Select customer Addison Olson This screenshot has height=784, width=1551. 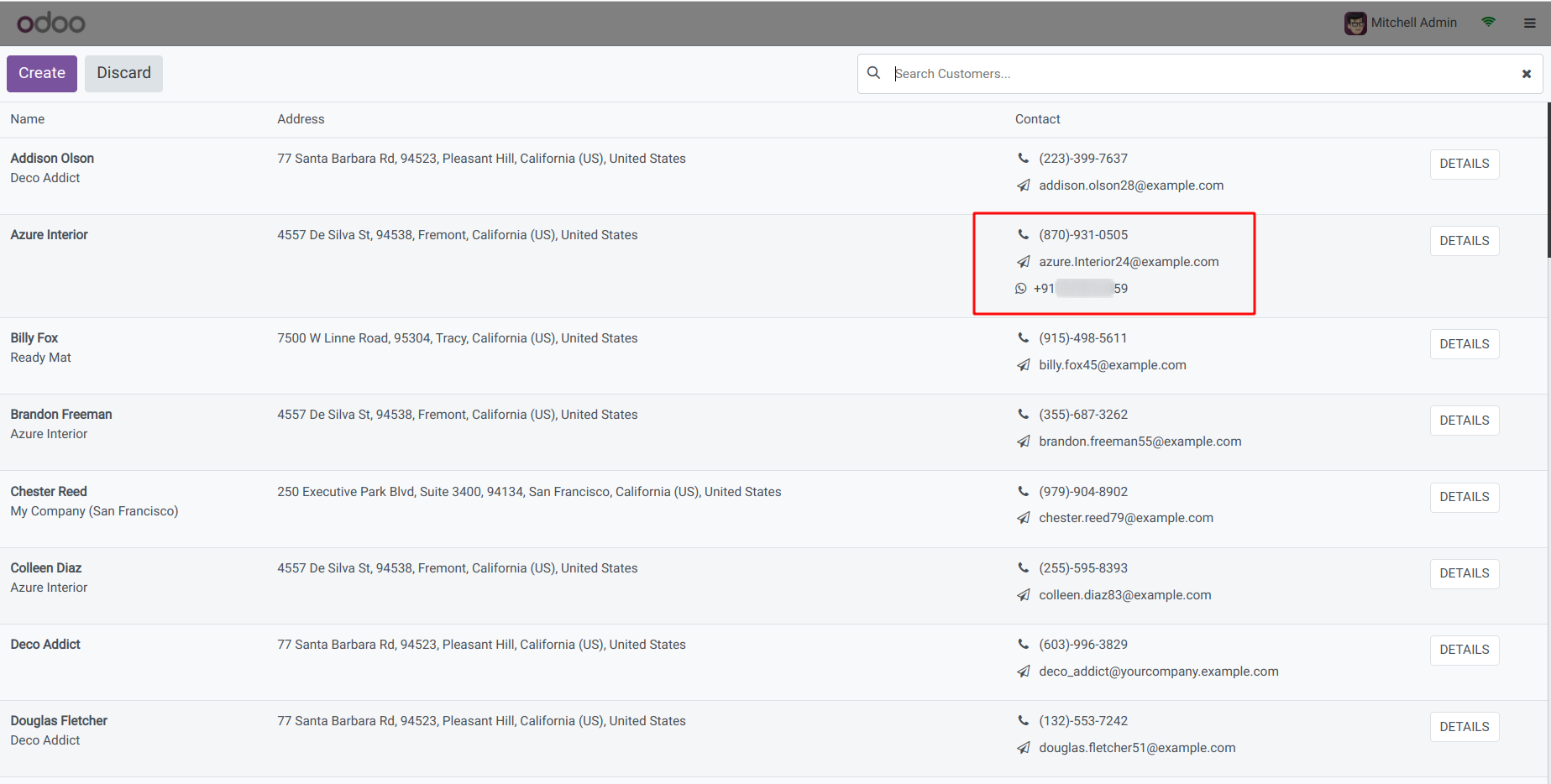(x=52, y=158)
